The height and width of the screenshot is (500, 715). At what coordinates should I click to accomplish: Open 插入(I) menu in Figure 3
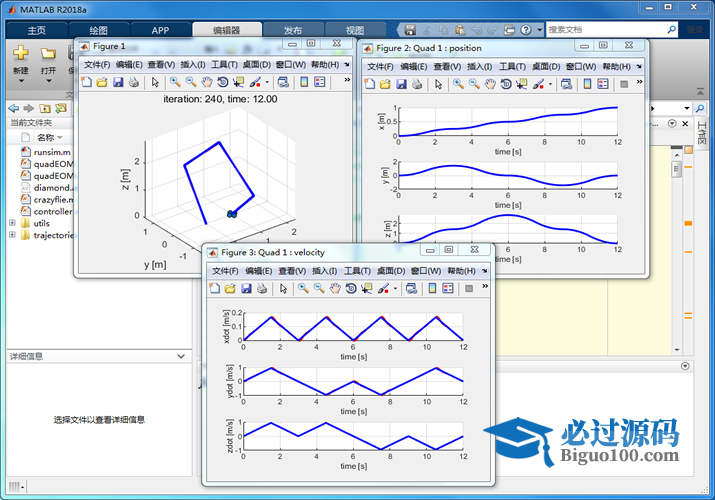(x=323, y=271)
